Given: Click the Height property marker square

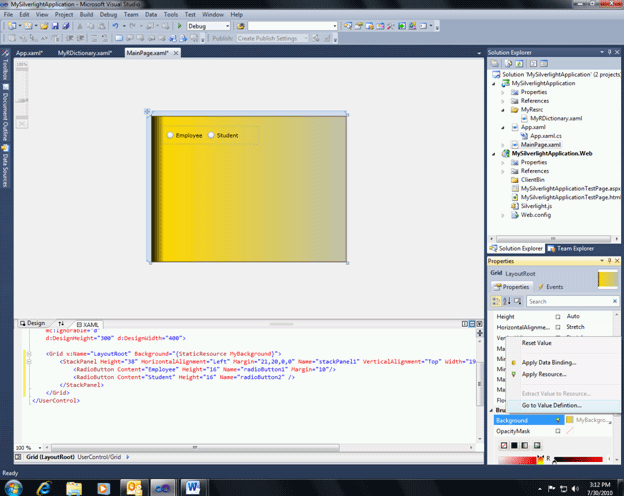Looking at the screenshot, I should click(x=558, y=316).
